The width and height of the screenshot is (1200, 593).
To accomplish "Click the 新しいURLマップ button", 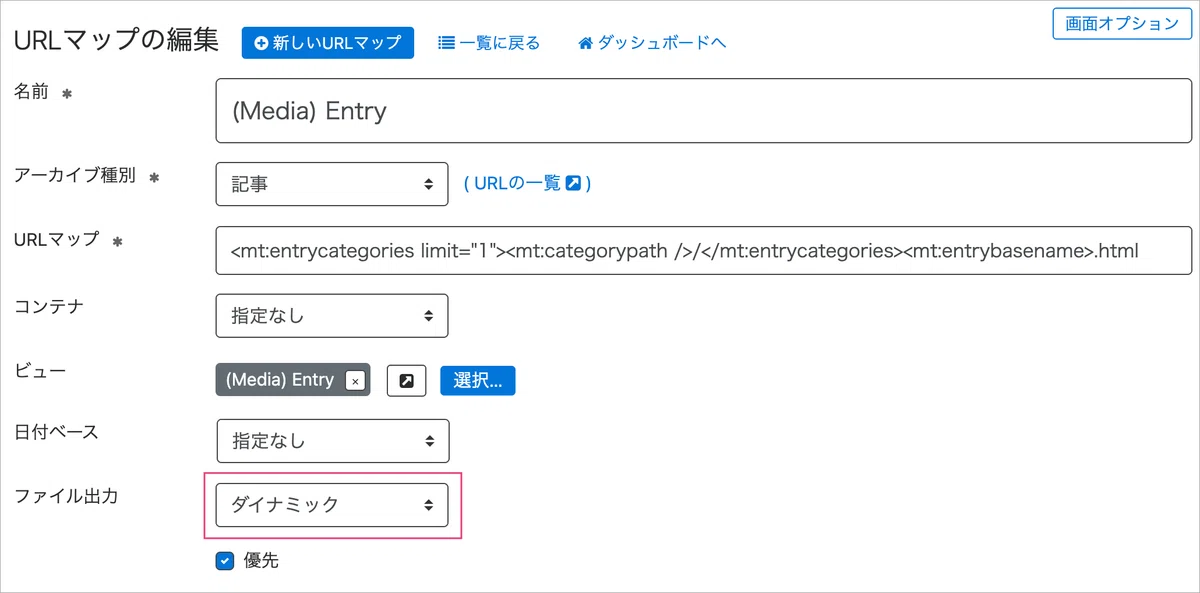I will click(x=328, y=43).
